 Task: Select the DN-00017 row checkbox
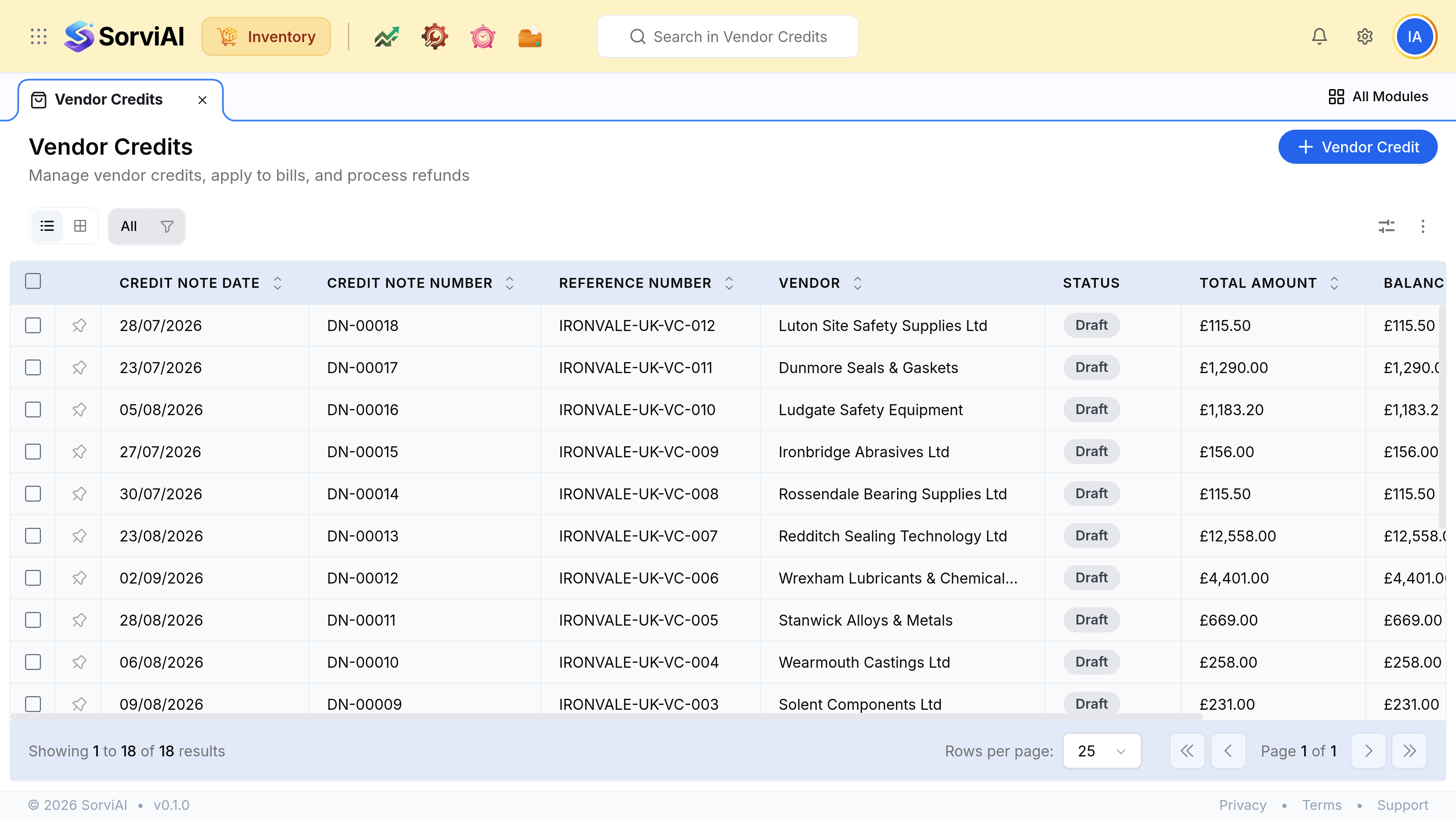click(x=33, y=368)
